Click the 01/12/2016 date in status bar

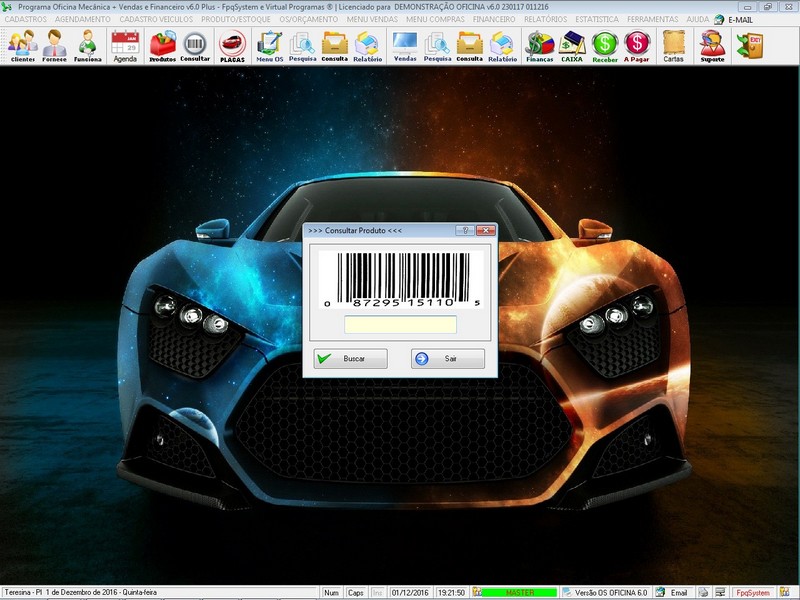pos(410,592)
